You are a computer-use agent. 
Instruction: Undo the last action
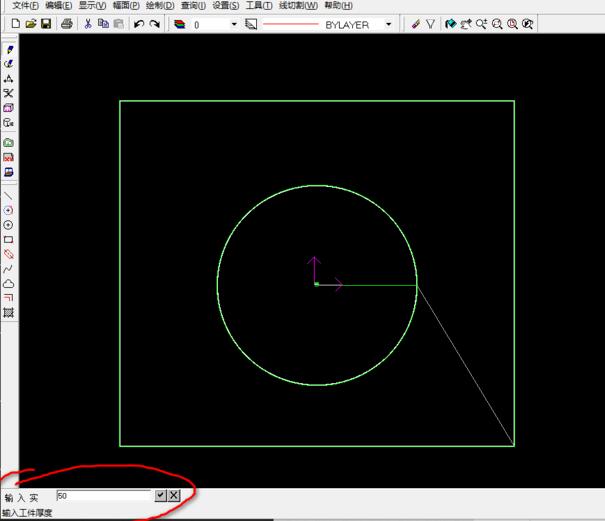(139, 24)
